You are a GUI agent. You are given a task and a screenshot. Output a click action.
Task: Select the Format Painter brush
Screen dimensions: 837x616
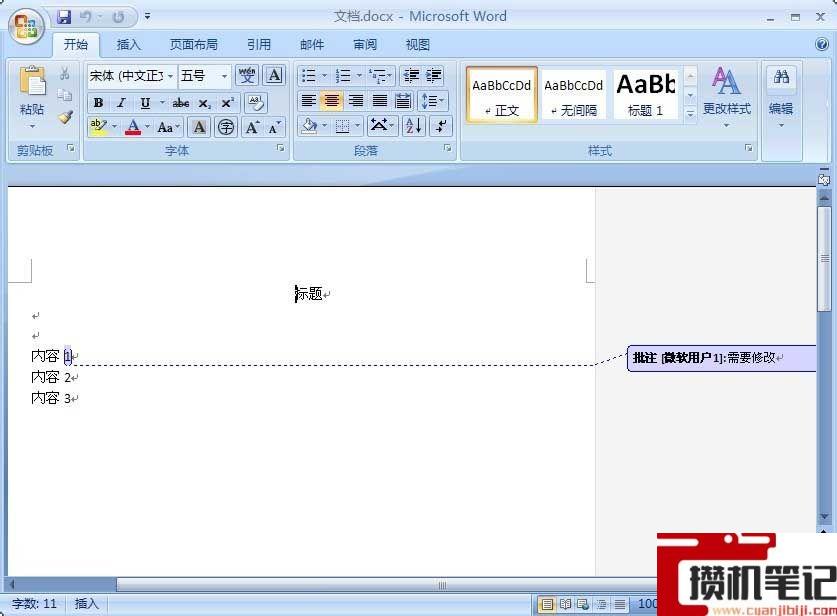tap(65, 117)
